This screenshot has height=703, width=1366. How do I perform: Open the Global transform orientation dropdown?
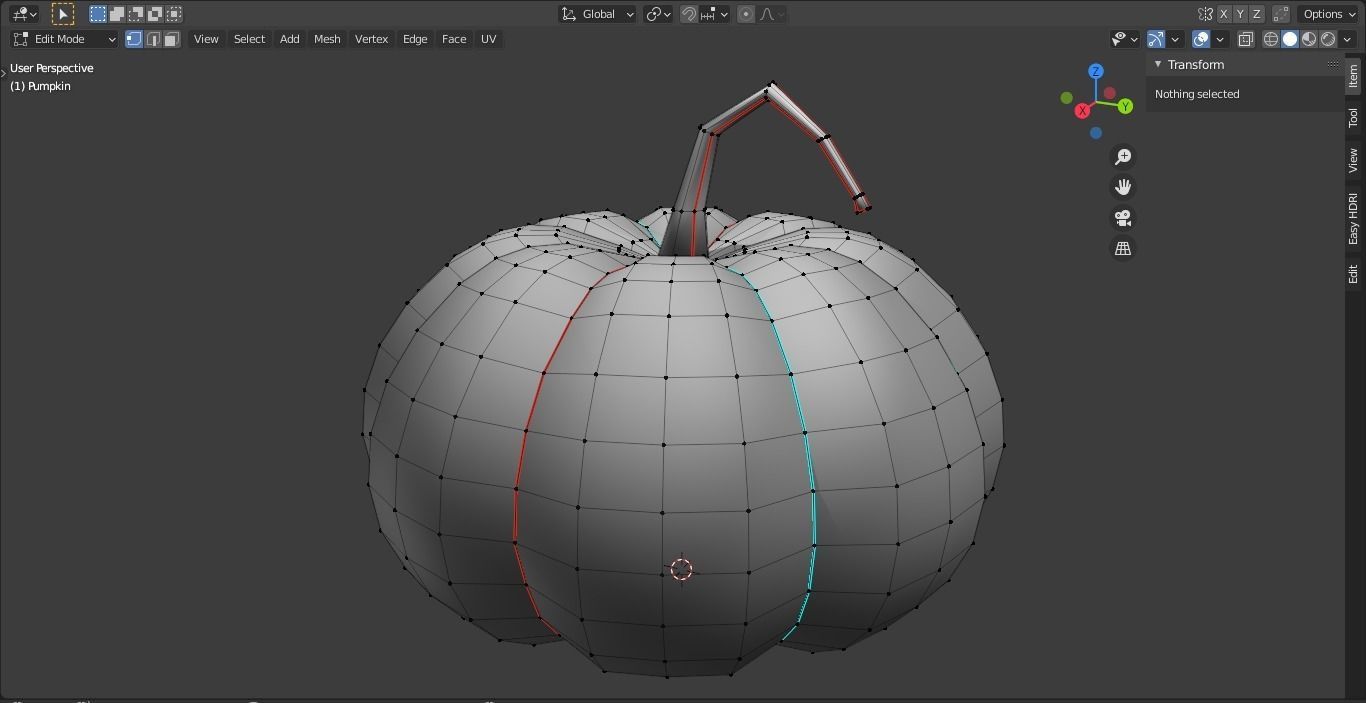tap(597, 14)
